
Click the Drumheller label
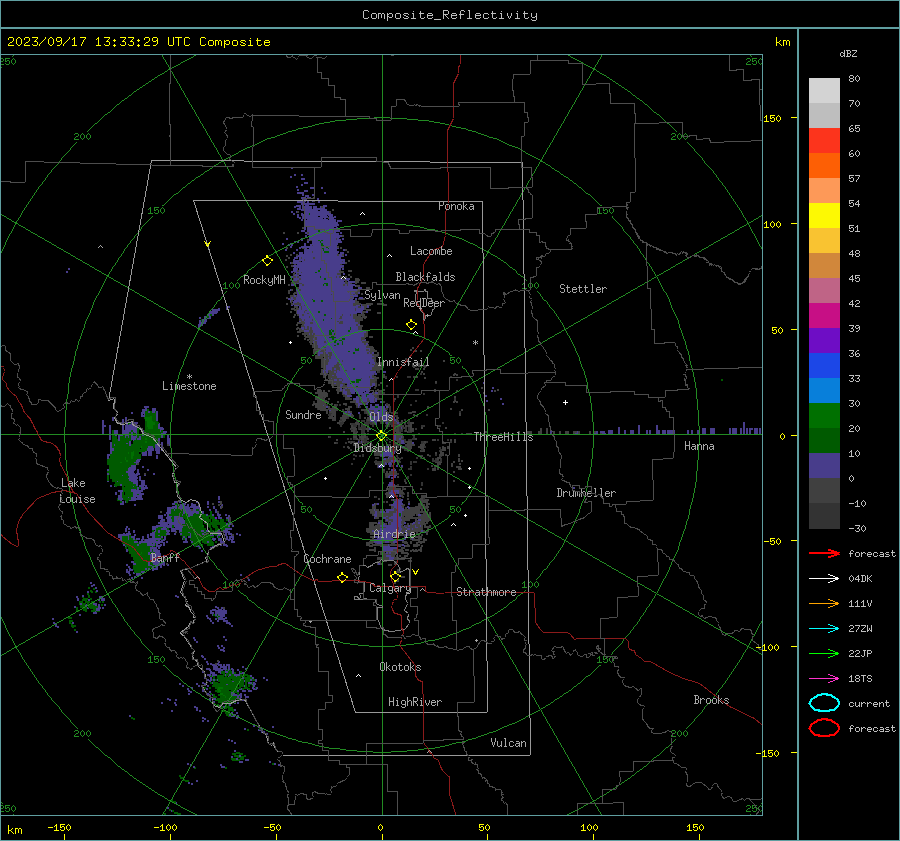(586, 493)
